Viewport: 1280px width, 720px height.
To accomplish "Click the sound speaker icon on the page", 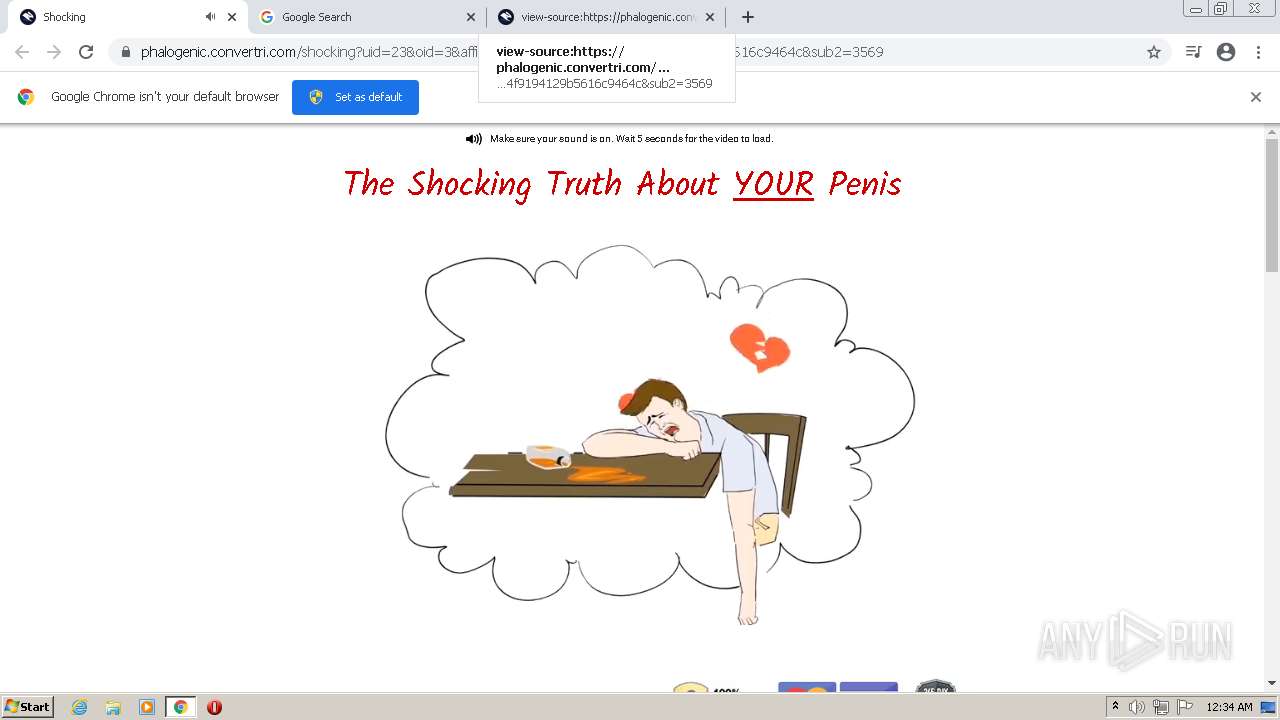I will point(474,139).
